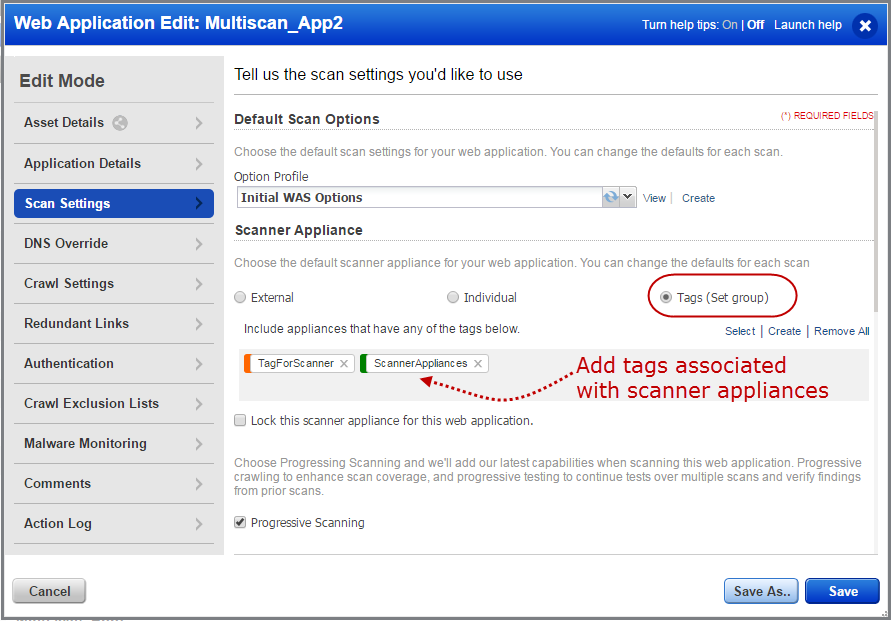Screen dimensions: 891x621
Task: Turn help tips On
Action: (x=730, y=25)
